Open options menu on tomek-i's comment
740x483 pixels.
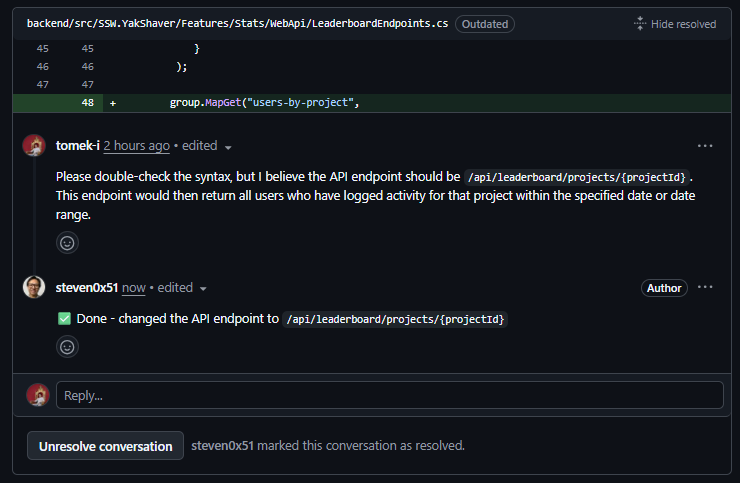click(705, 146)
